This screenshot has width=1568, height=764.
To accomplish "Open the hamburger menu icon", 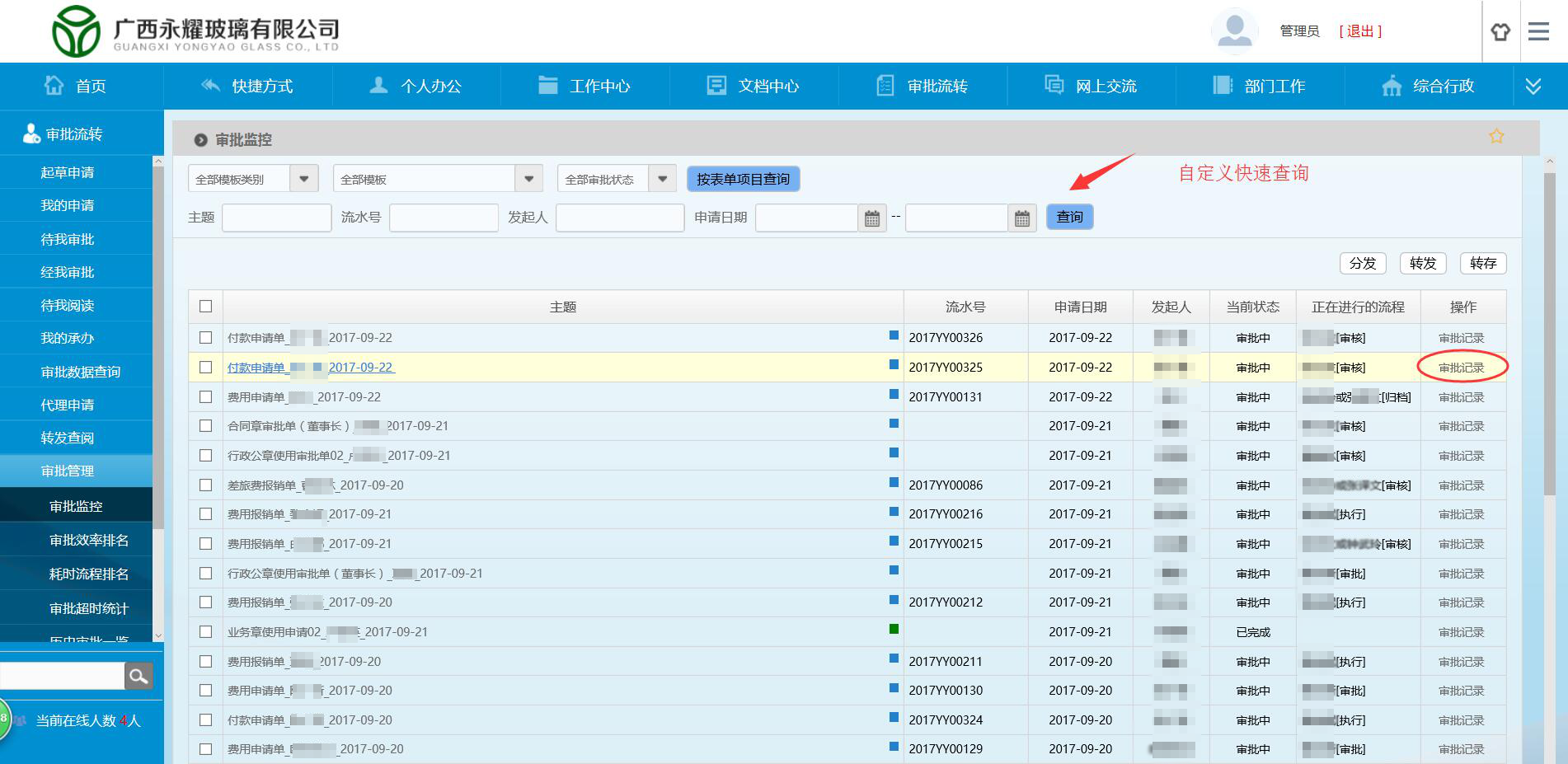I will click(1537, 32).
